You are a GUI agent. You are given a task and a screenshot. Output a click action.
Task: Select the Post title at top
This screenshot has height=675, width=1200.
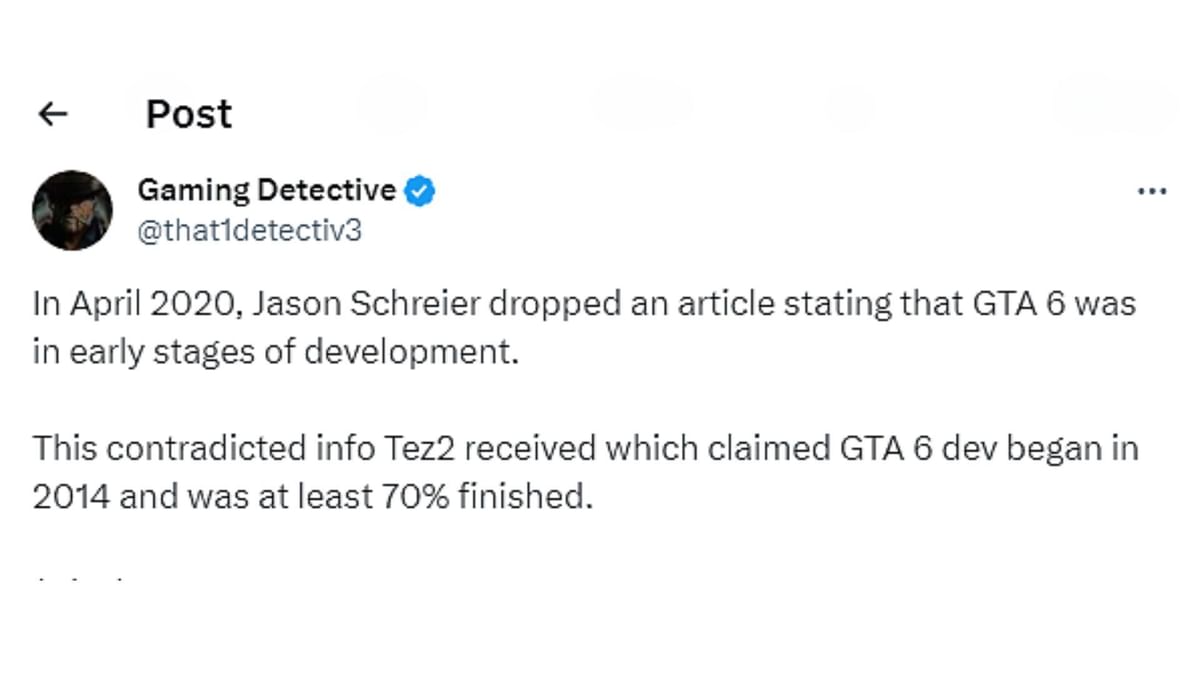coord(188,114)
